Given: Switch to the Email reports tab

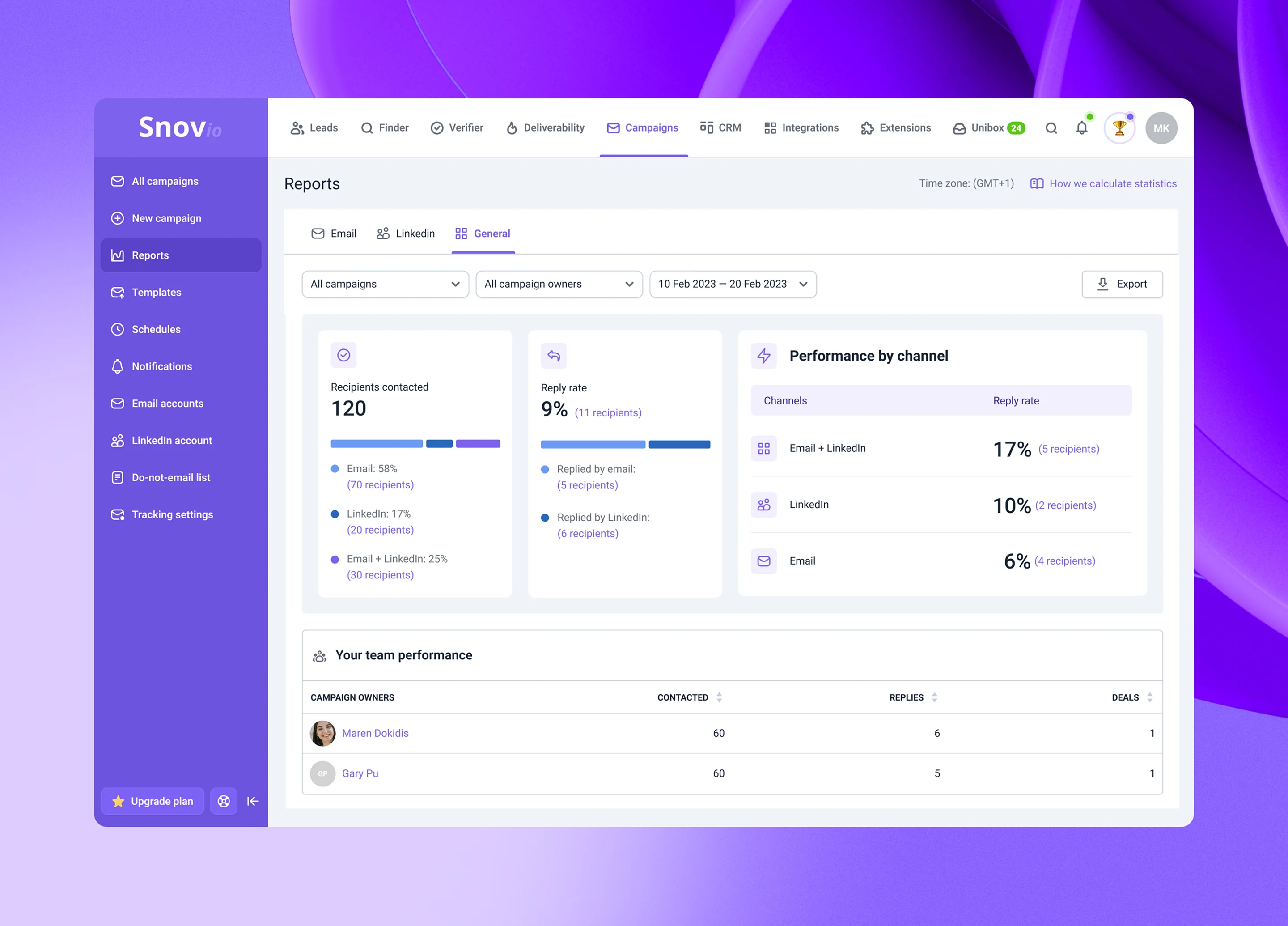Looking at the screenshot, I should pyautogui.click(x=334, y=234).
